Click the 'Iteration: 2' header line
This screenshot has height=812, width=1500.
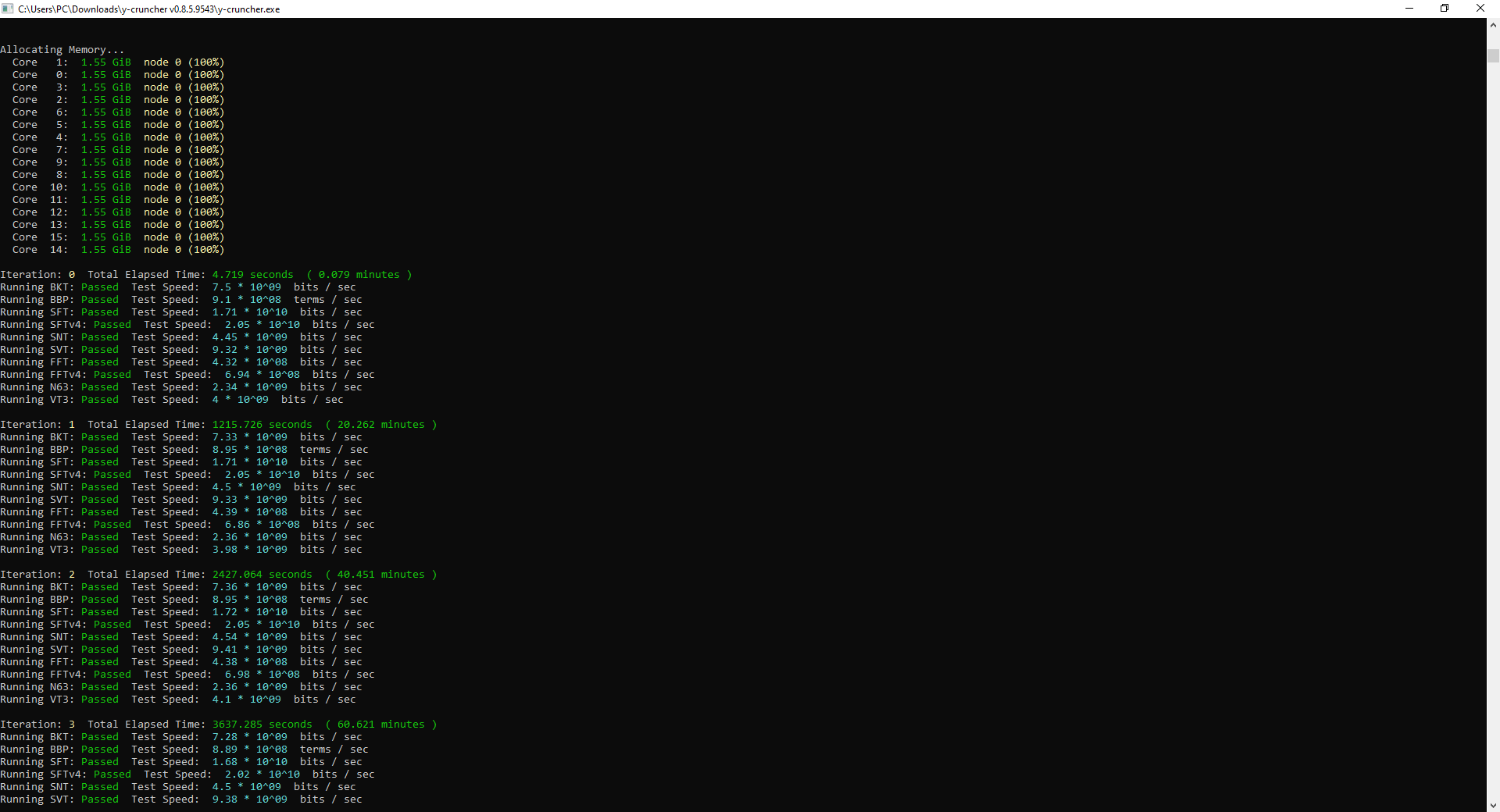219,575
